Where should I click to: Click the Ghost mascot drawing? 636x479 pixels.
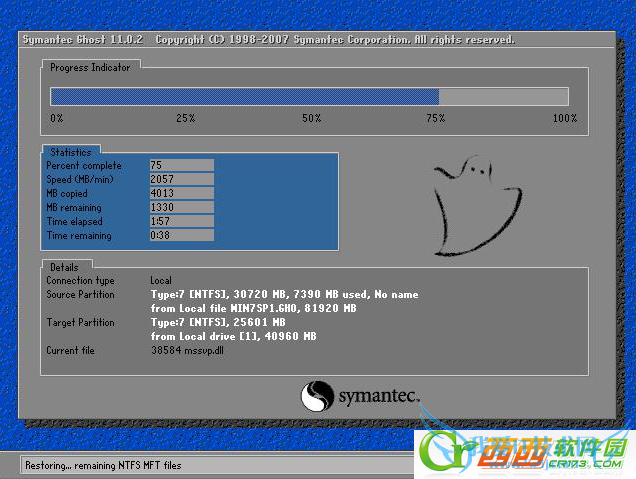(x=478, y=206)
